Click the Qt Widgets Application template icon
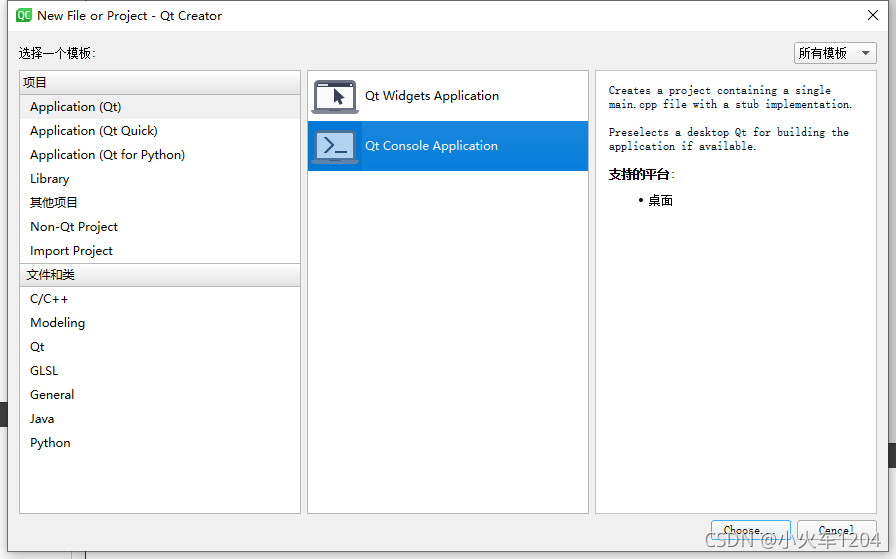 point(335,97)
